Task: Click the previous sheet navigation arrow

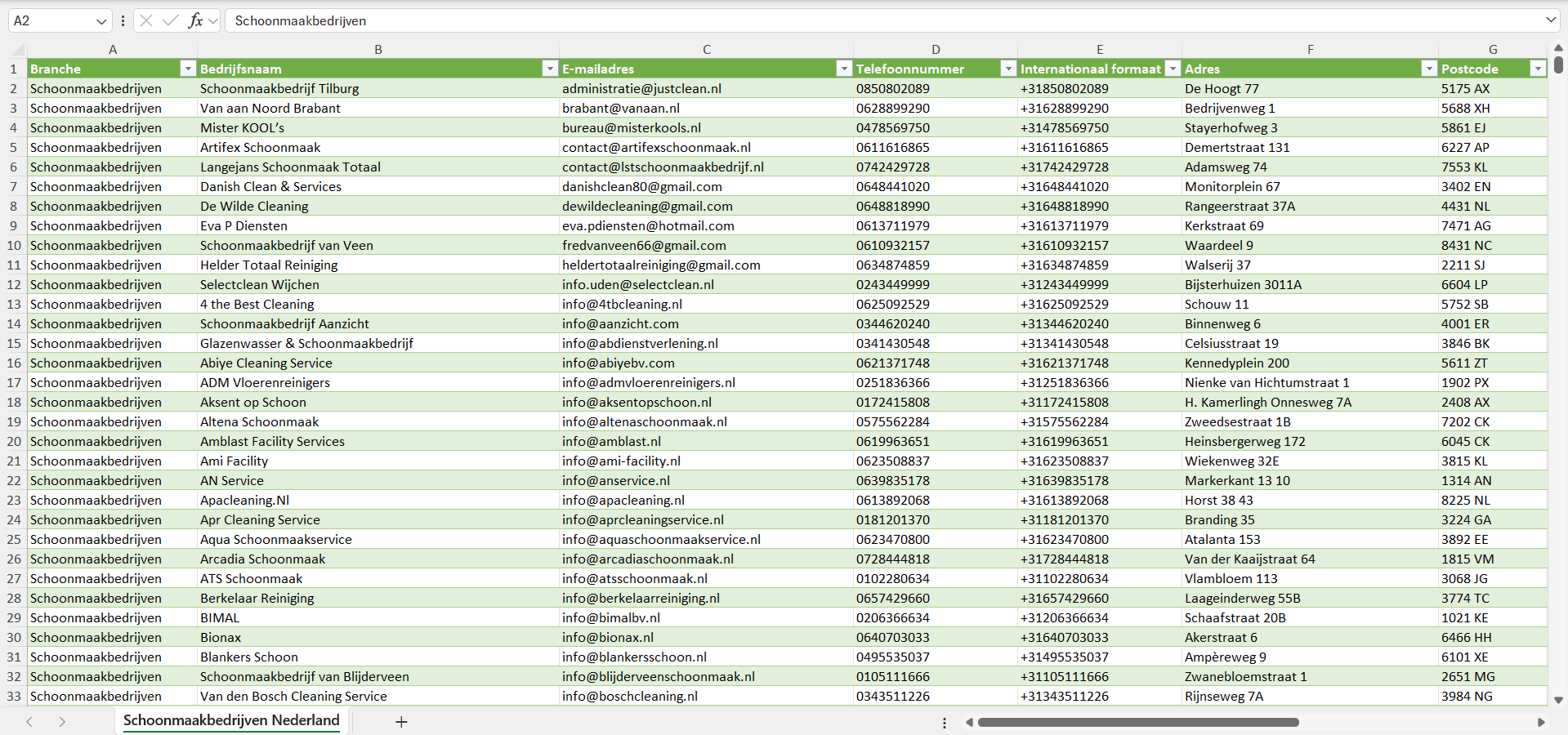Action: pyautogui.click(x=29, y=721)
